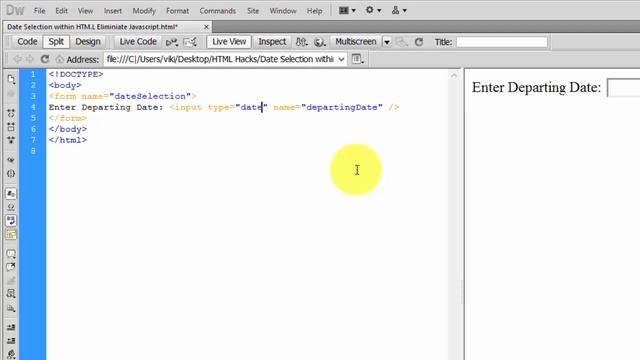Click the Collapse Selection icon
The height and width of the screenshot is (360, 640).
[11, 127]
